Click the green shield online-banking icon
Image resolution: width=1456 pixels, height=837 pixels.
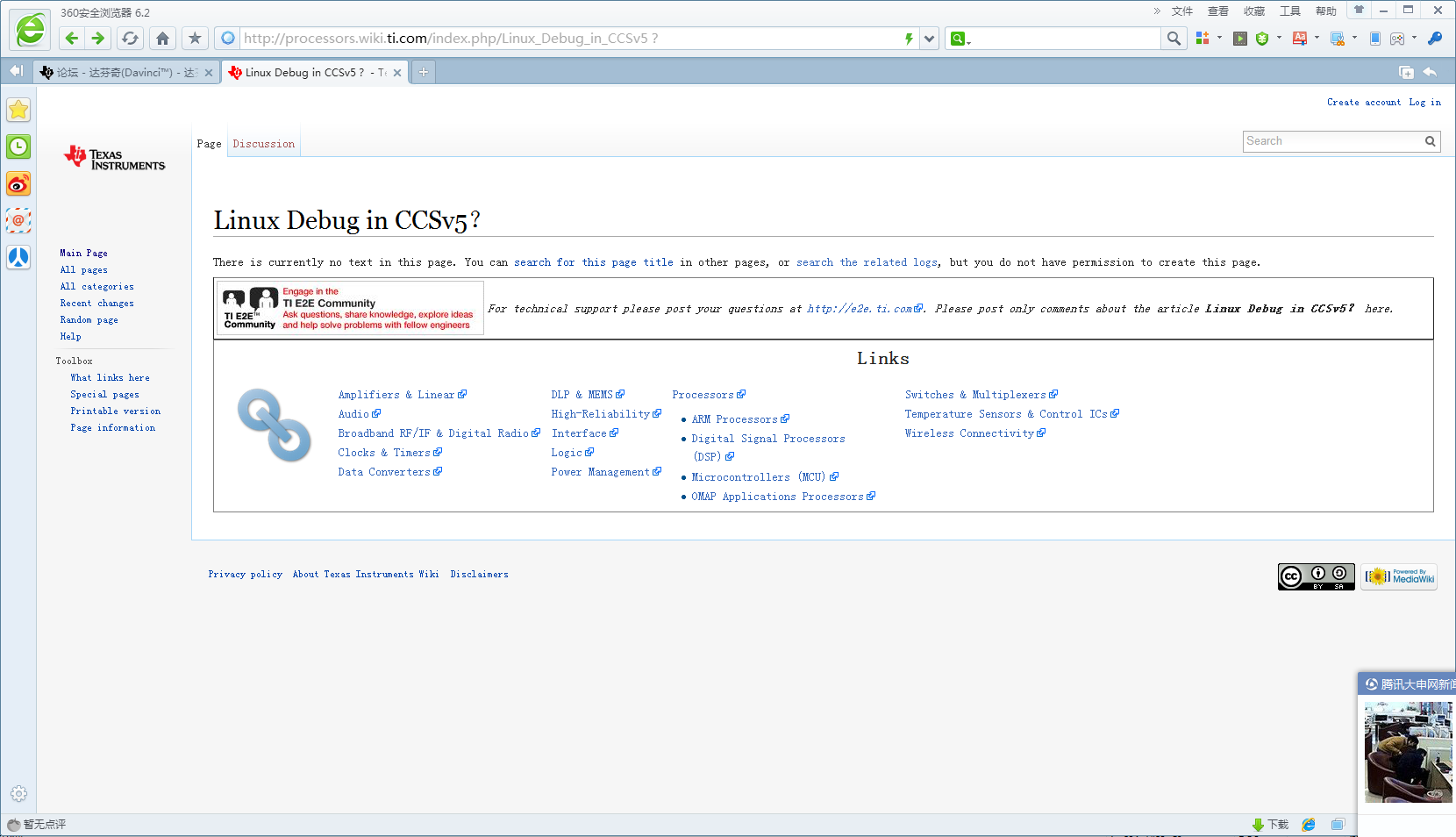click(x=1262, y=39)
